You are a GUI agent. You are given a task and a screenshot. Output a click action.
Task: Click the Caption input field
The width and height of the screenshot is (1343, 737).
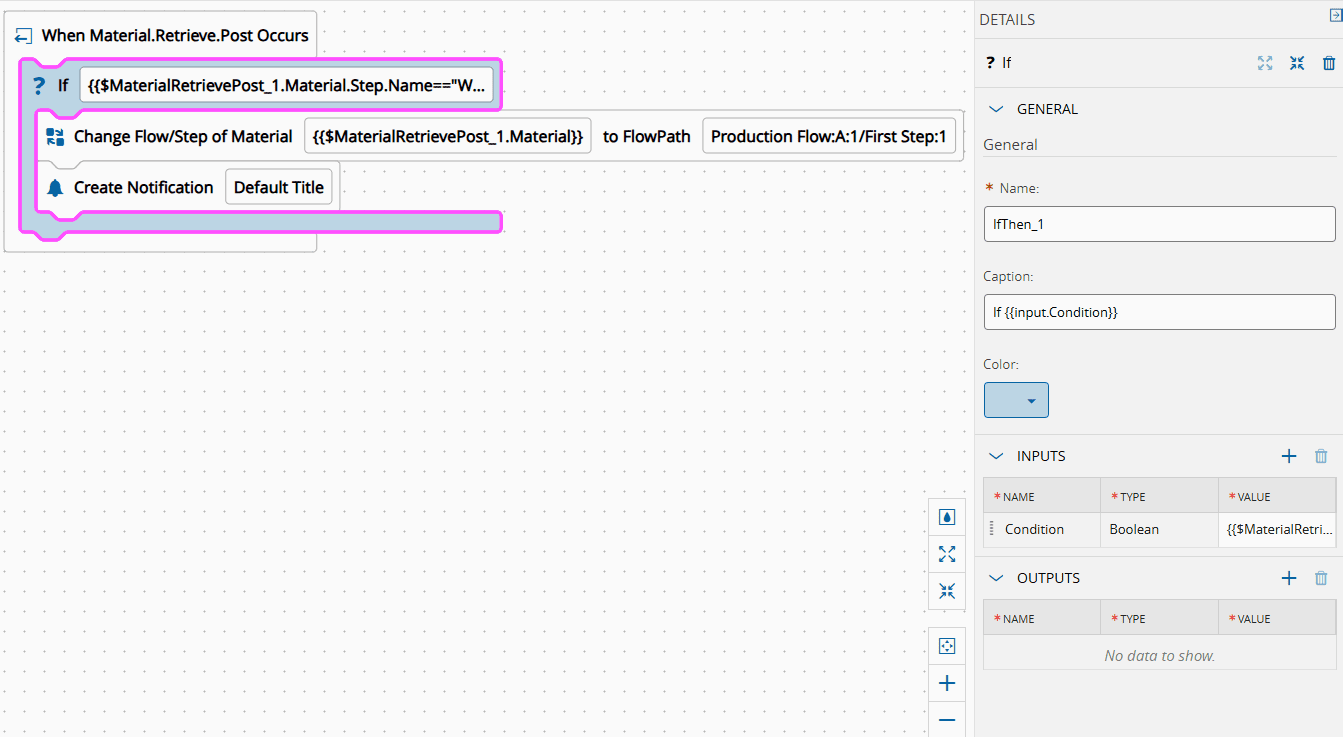1159,312
